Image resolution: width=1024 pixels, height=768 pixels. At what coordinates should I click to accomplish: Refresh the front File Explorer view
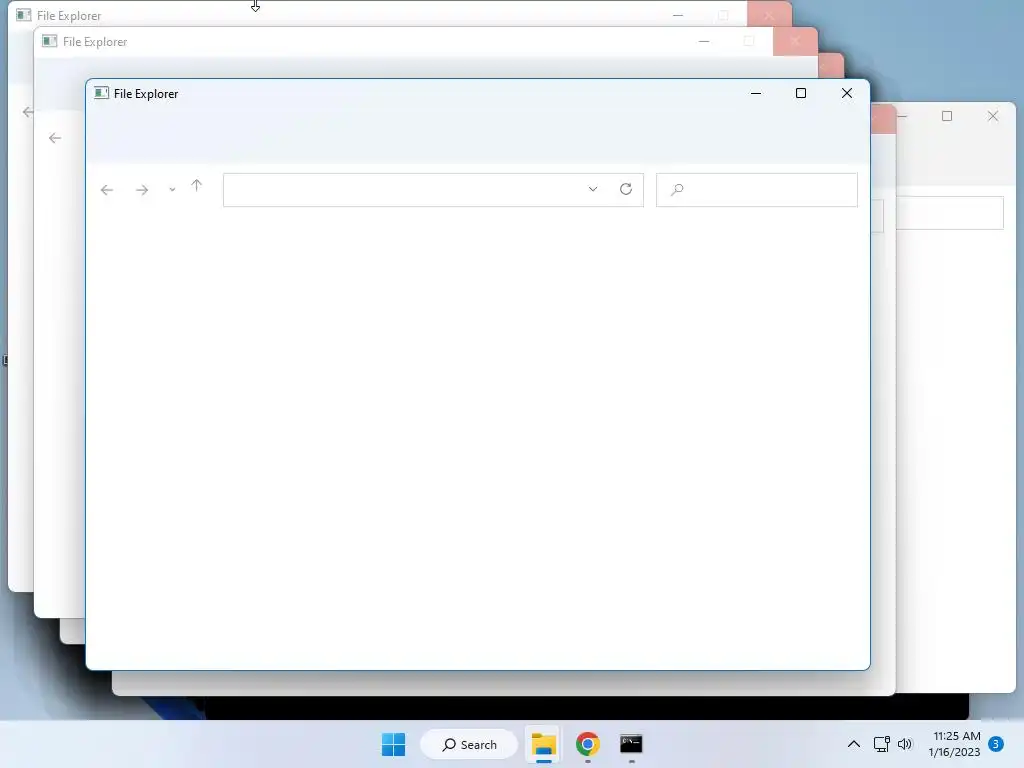tap(626, 189)
